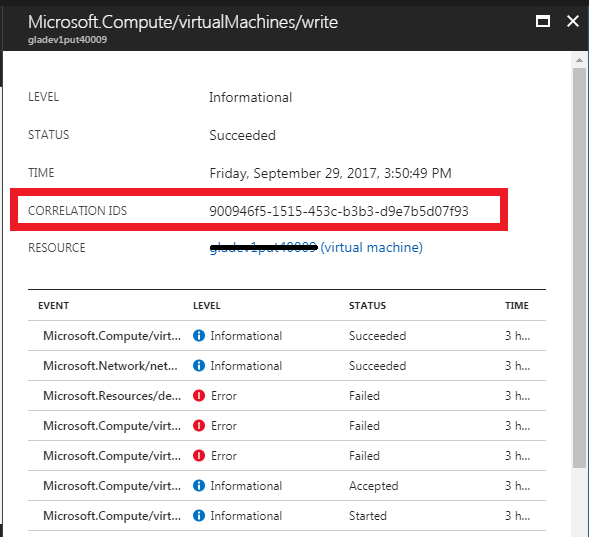This screenshot has height=537, width=589.
Task: Click the CORRELATION IDS label
Action: point(78,211)
